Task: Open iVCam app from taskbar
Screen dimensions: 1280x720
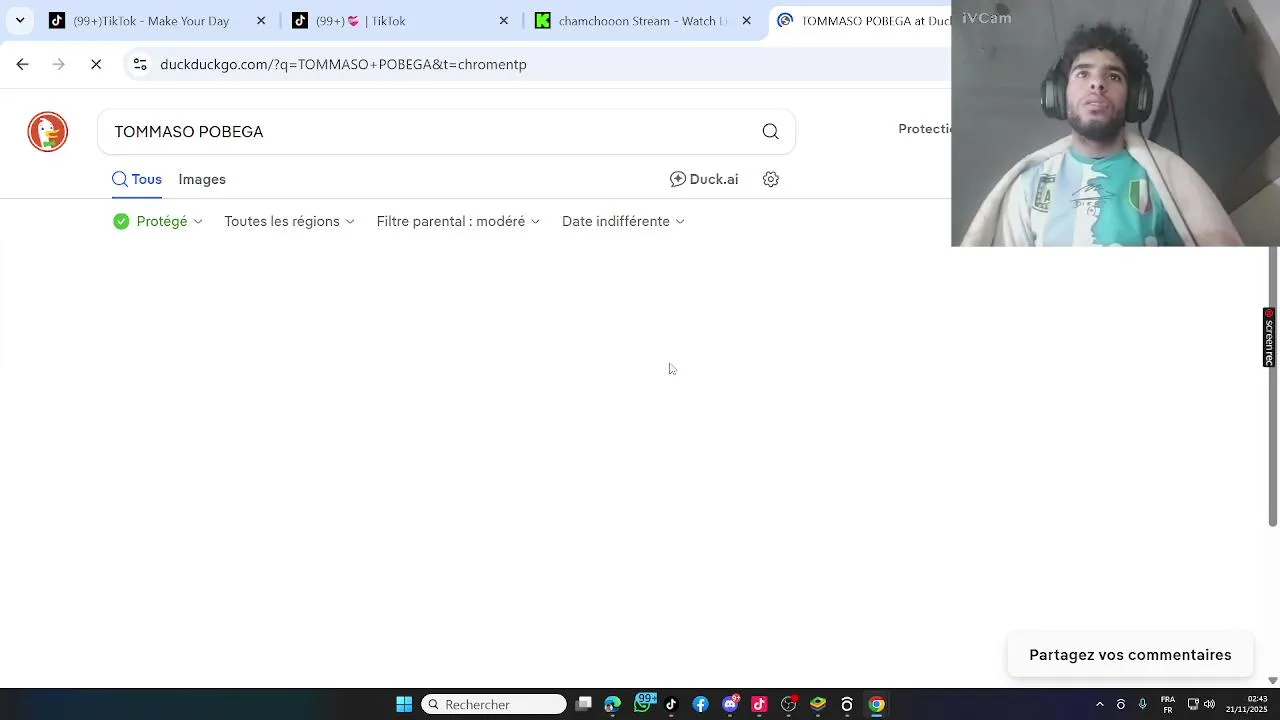Action: point(847,704)
